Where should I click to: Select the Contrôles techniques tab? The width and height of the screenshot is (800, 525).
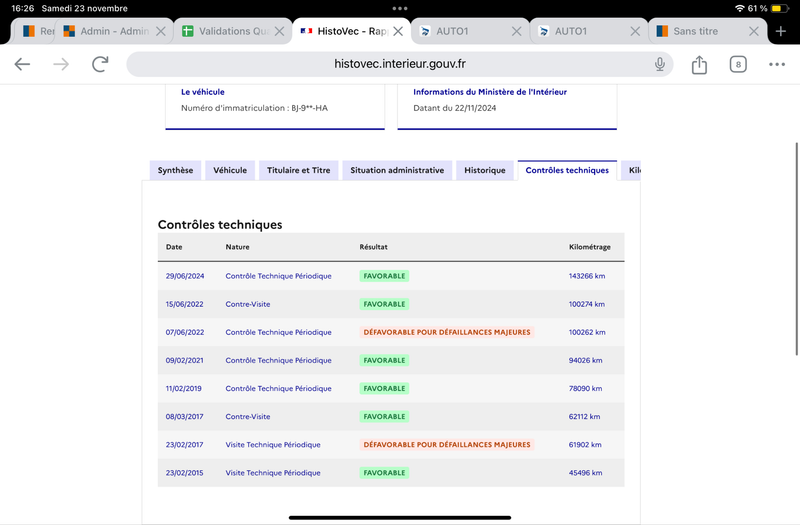567,170
